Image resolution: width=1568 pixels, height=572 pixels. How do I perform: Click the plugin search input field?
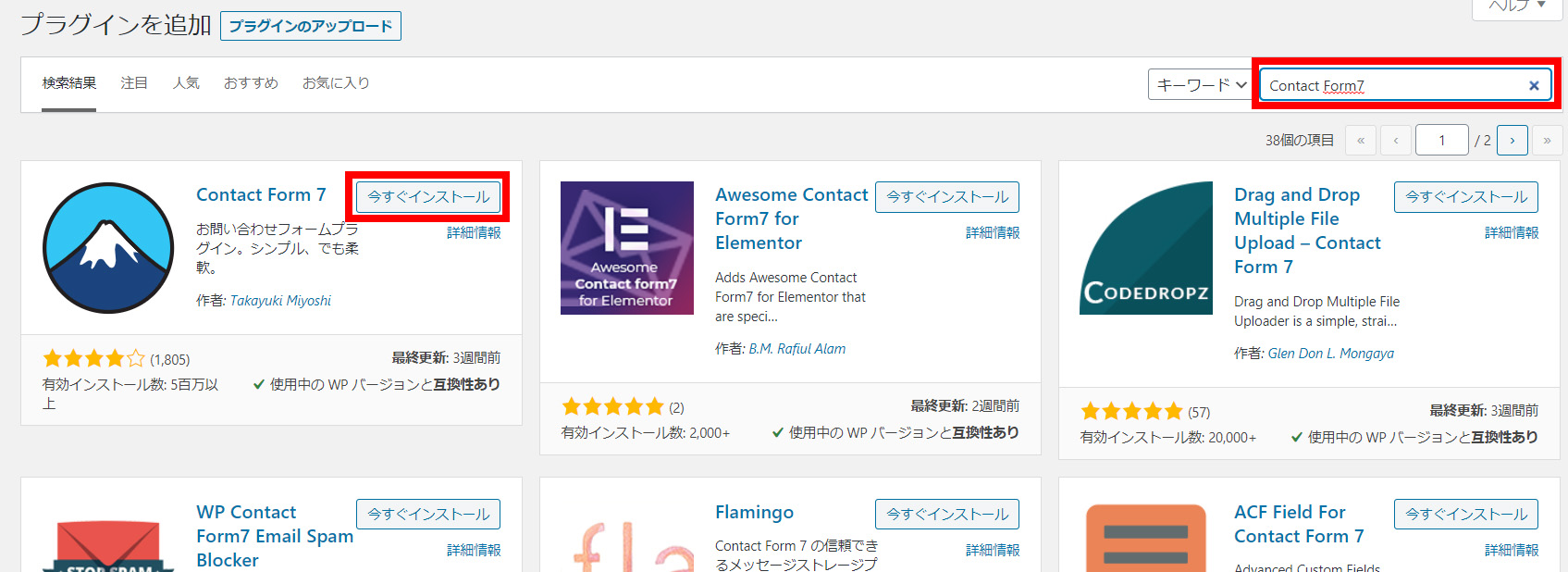coord(1392,86)
